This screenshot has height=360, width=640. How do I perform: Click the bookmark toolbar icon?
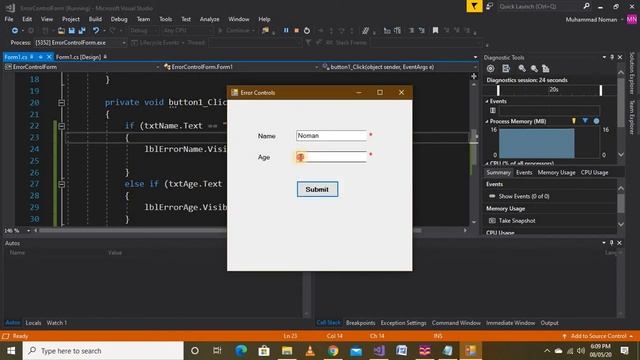point(436,31)
